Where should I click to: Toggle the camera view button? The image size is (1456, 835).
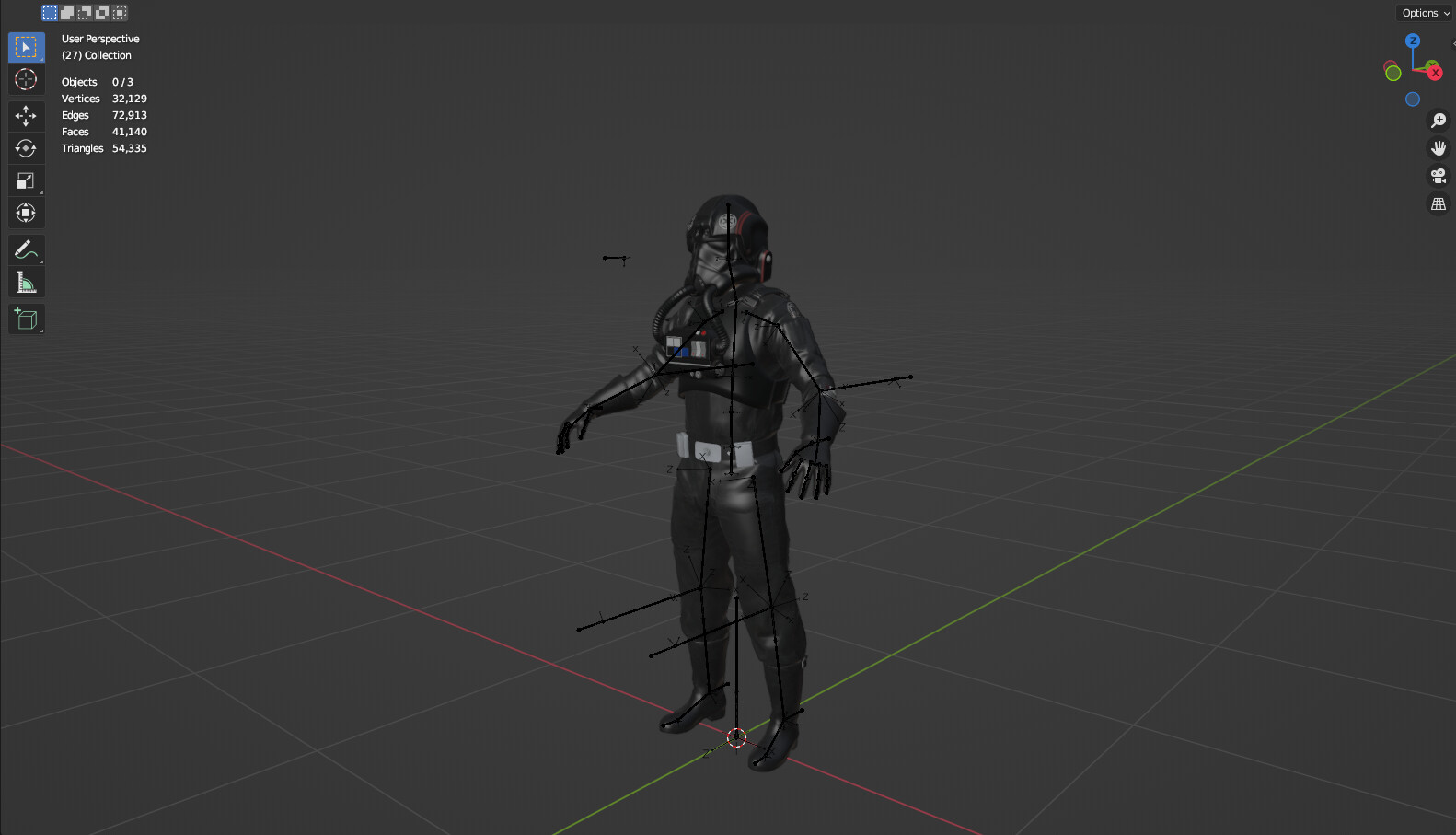[x=1439, y=176]
